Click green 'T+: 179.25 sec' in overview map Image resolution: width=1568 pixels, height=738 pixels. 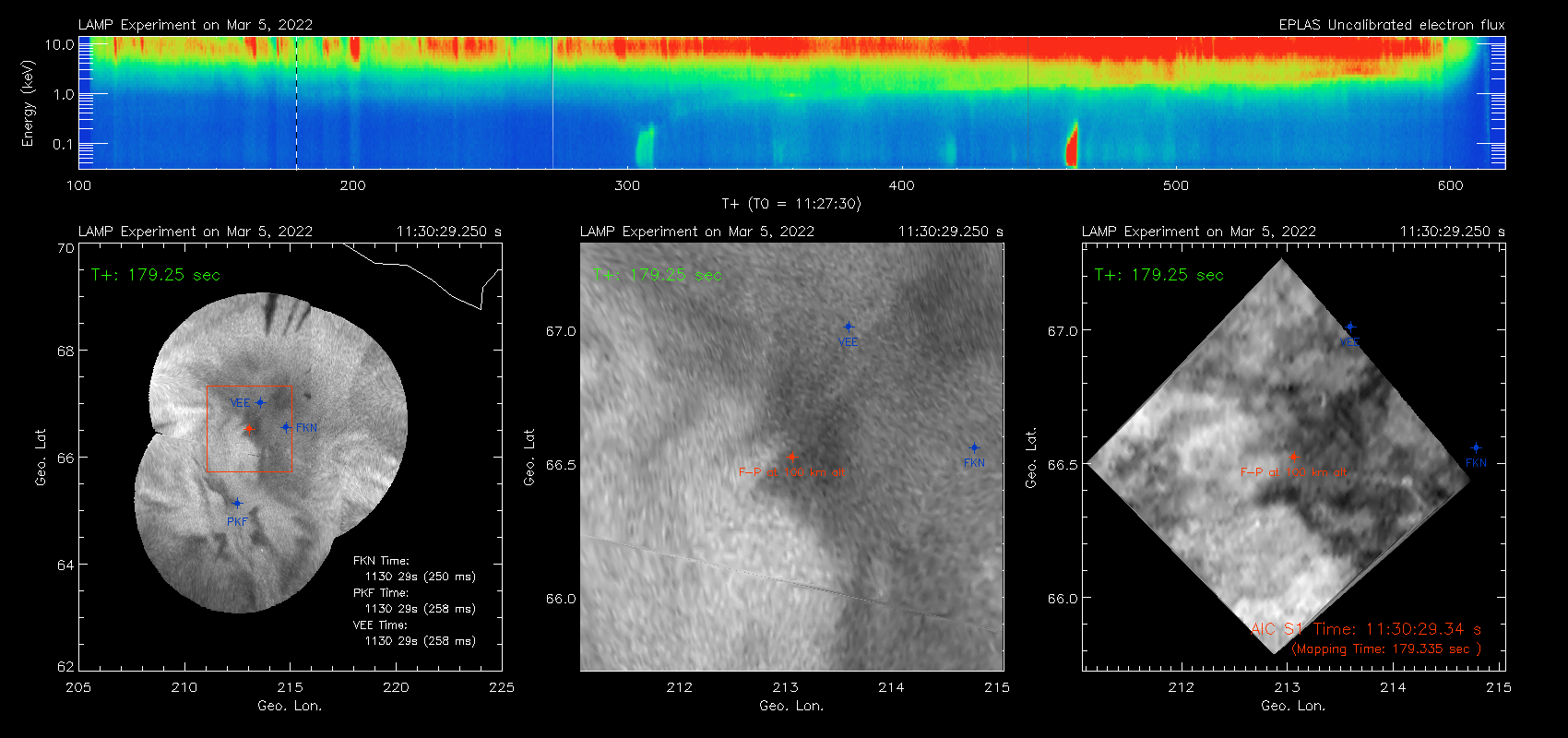point(156,275)
